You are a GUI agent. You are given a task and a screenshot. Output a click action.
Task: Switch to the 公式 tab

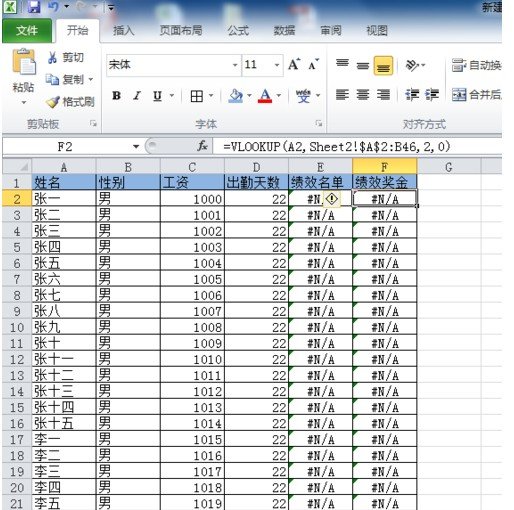pyautogui.click(x=238, y=31)
